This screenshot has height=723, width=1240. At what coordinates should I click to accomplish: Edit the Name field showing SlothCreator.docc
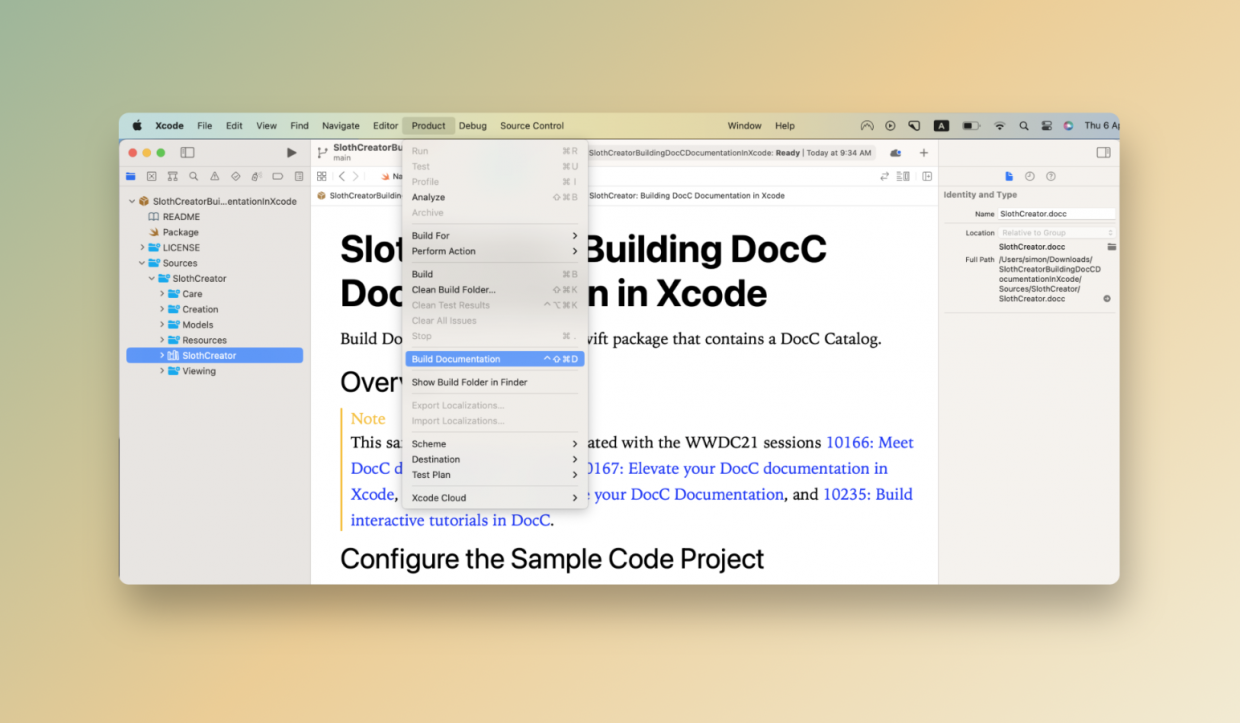[1057, 213]
